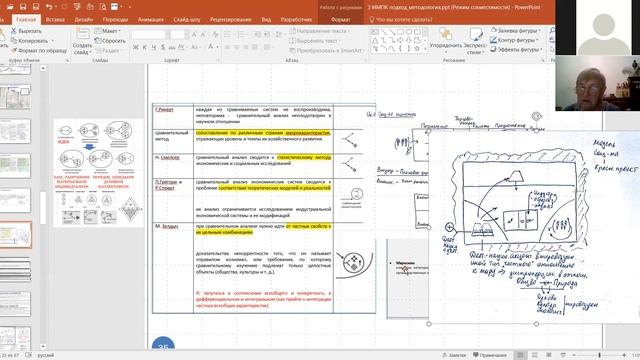Select the Главная ribbon tab
This screenshot has width=640, height=360.
pyautogui.click(x=26, y=20)
